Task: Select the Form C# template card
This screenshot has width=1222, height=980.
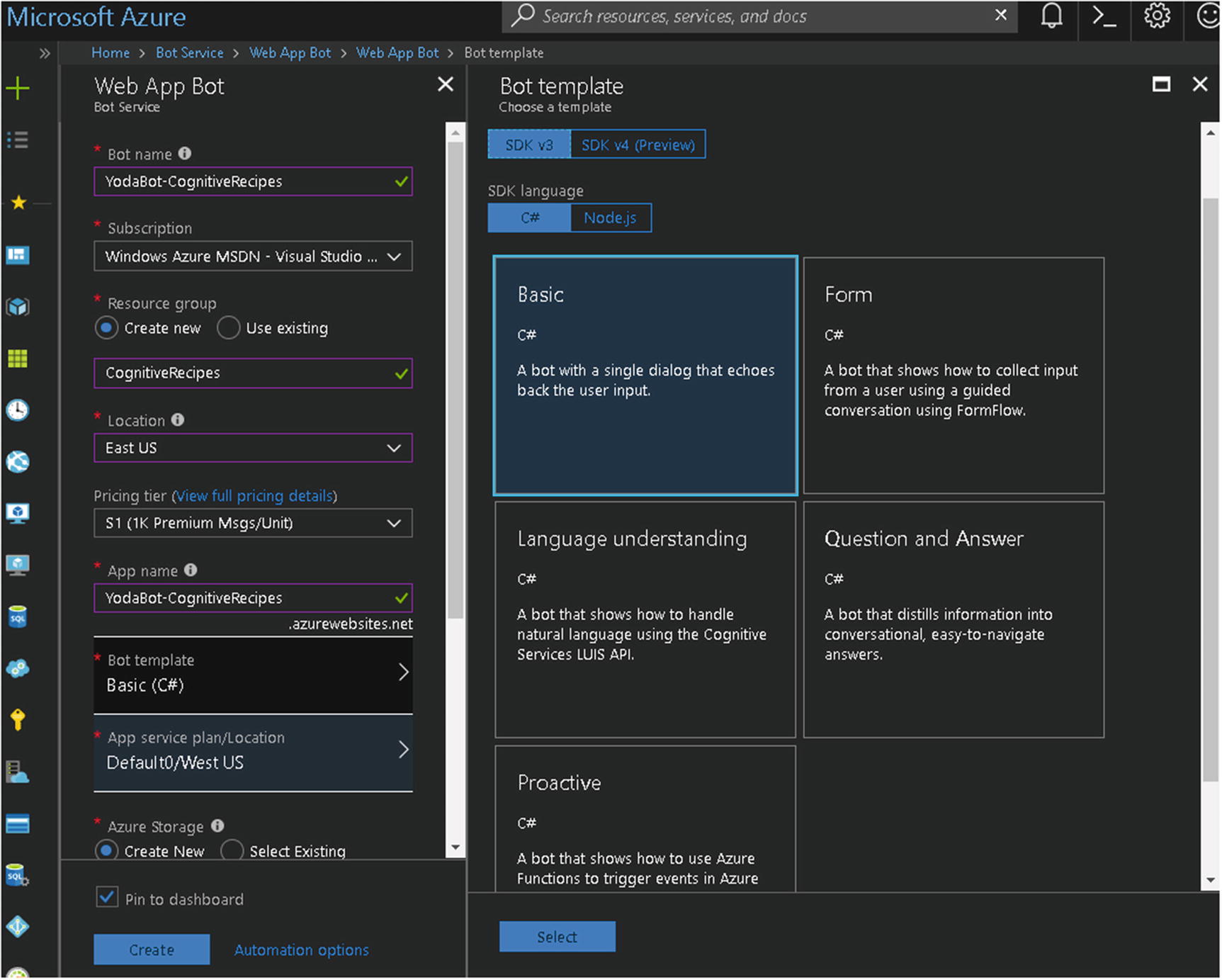Action: click(954, 375)
